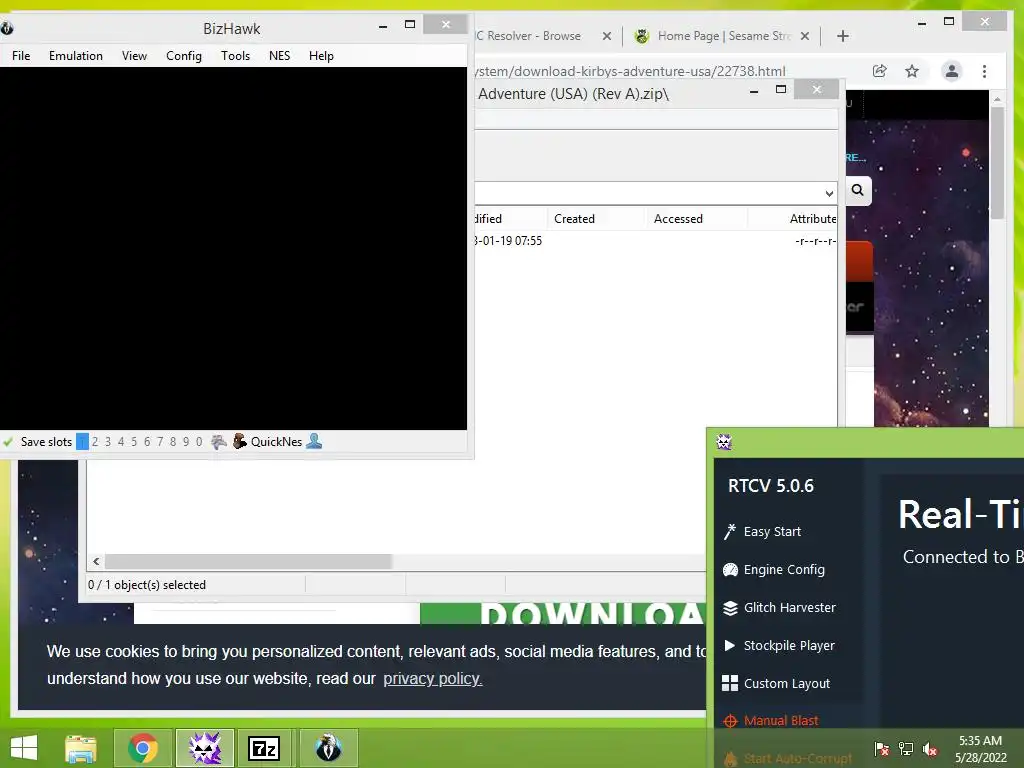Open File Explorer from the taskbar
This screenshot has width=1024, height=768.
pyautogui.click(x=81, y=748)
